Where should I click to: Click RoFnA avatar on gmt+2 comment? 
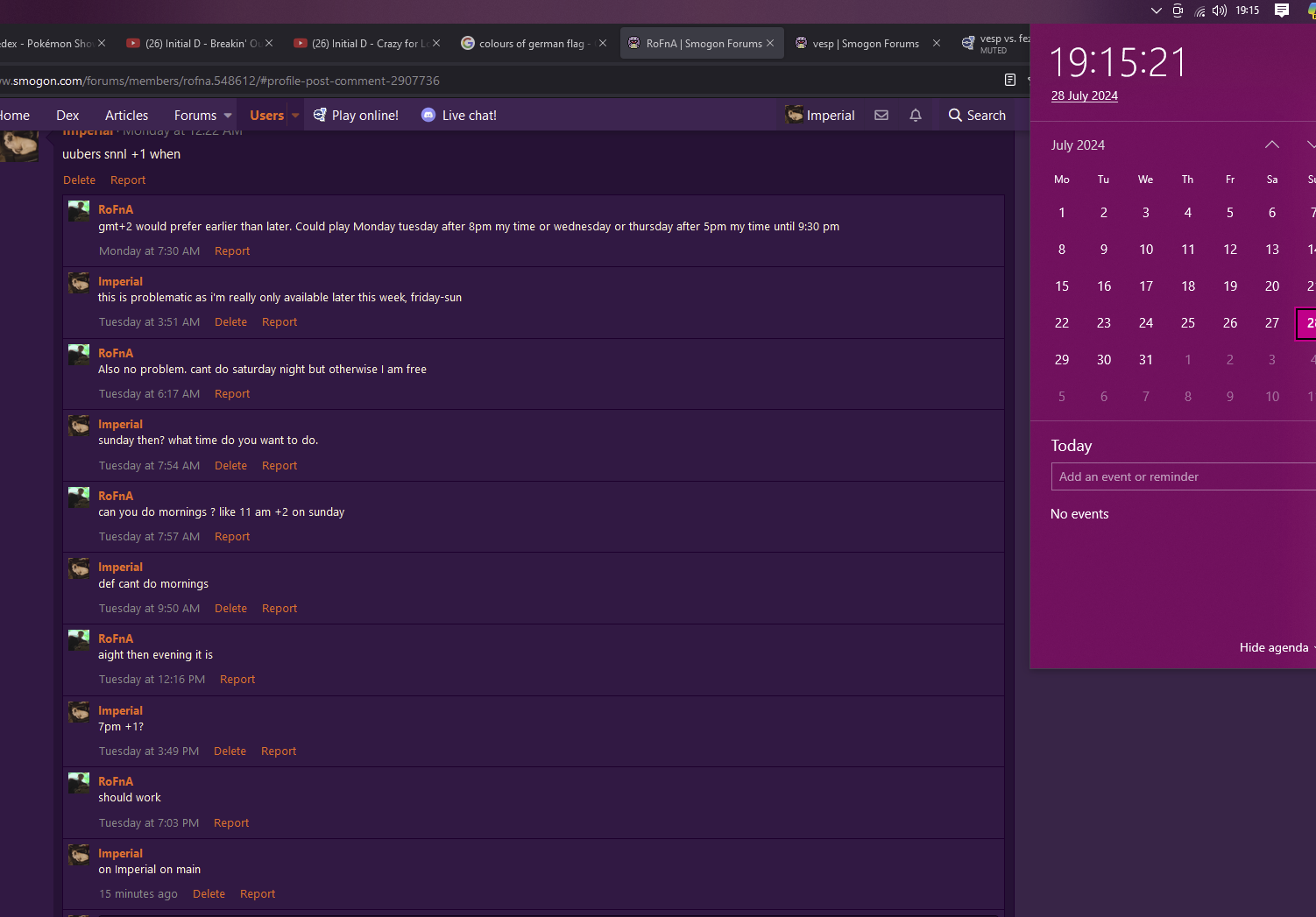click(x=80, y=211)
